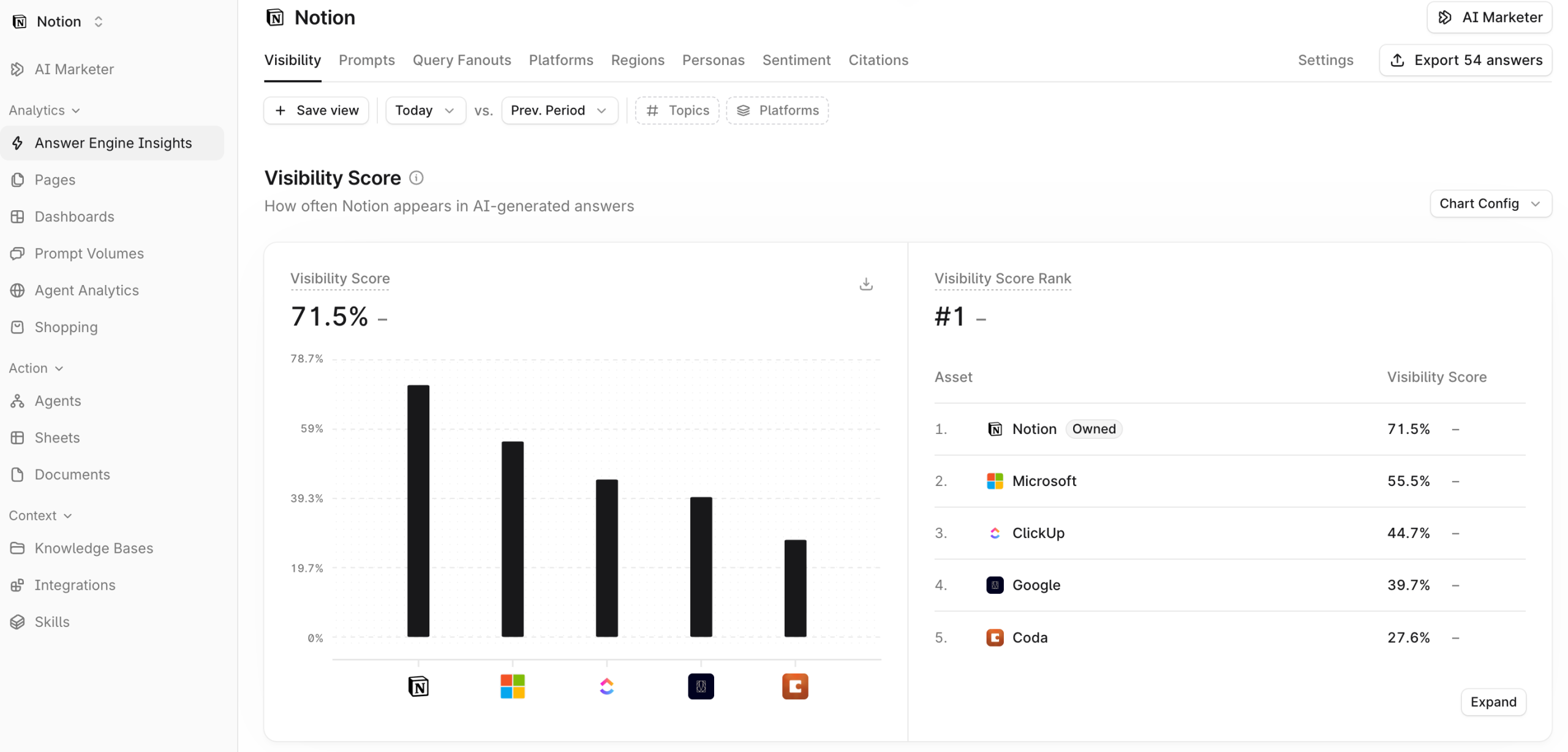
Task: Click the Google bar in the chart
Action: (x=701, y=567)
